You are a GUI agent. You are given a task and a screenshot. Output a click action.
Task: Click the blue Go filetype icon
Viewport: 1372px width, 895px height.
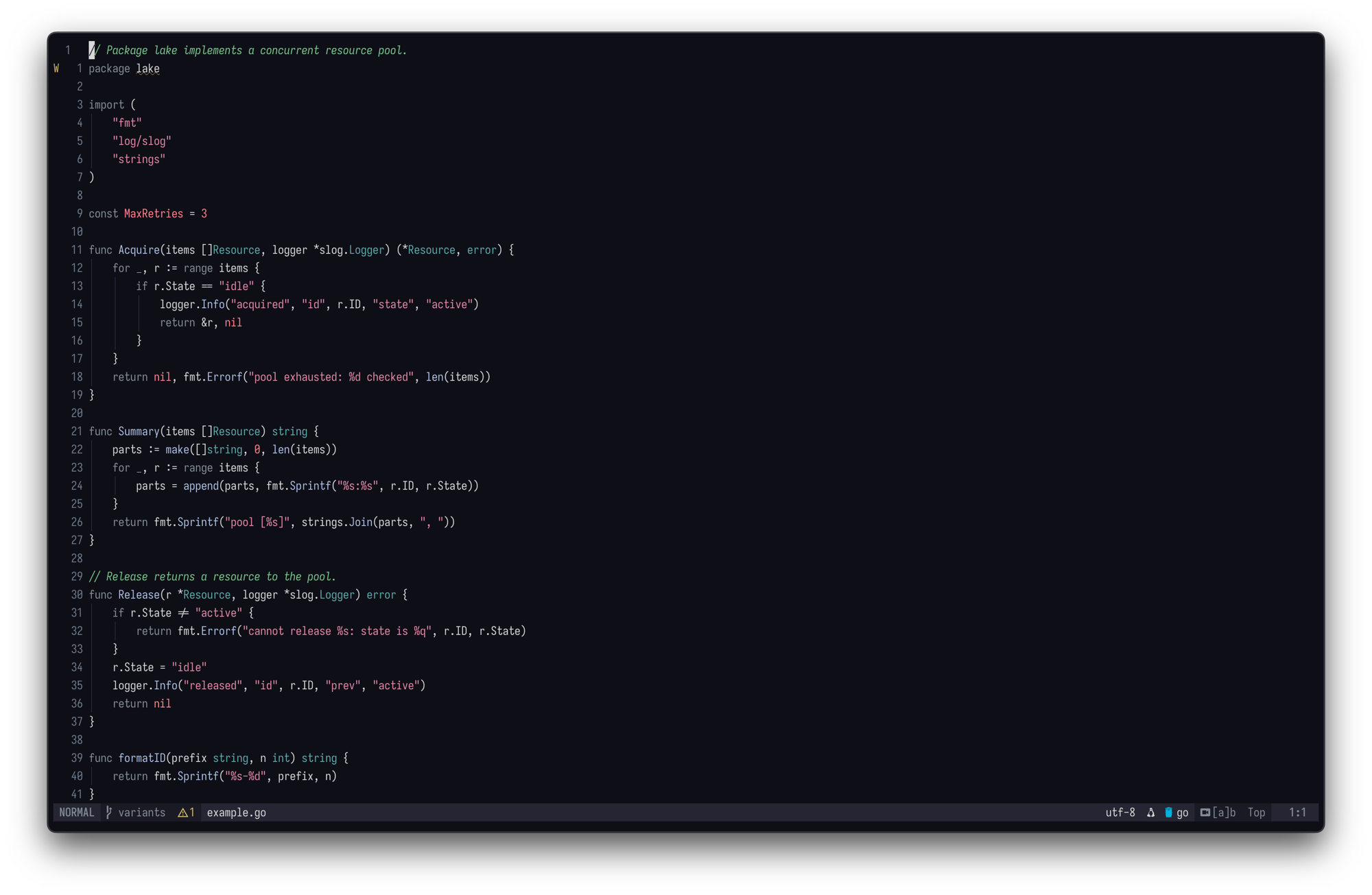(1168, 812)
